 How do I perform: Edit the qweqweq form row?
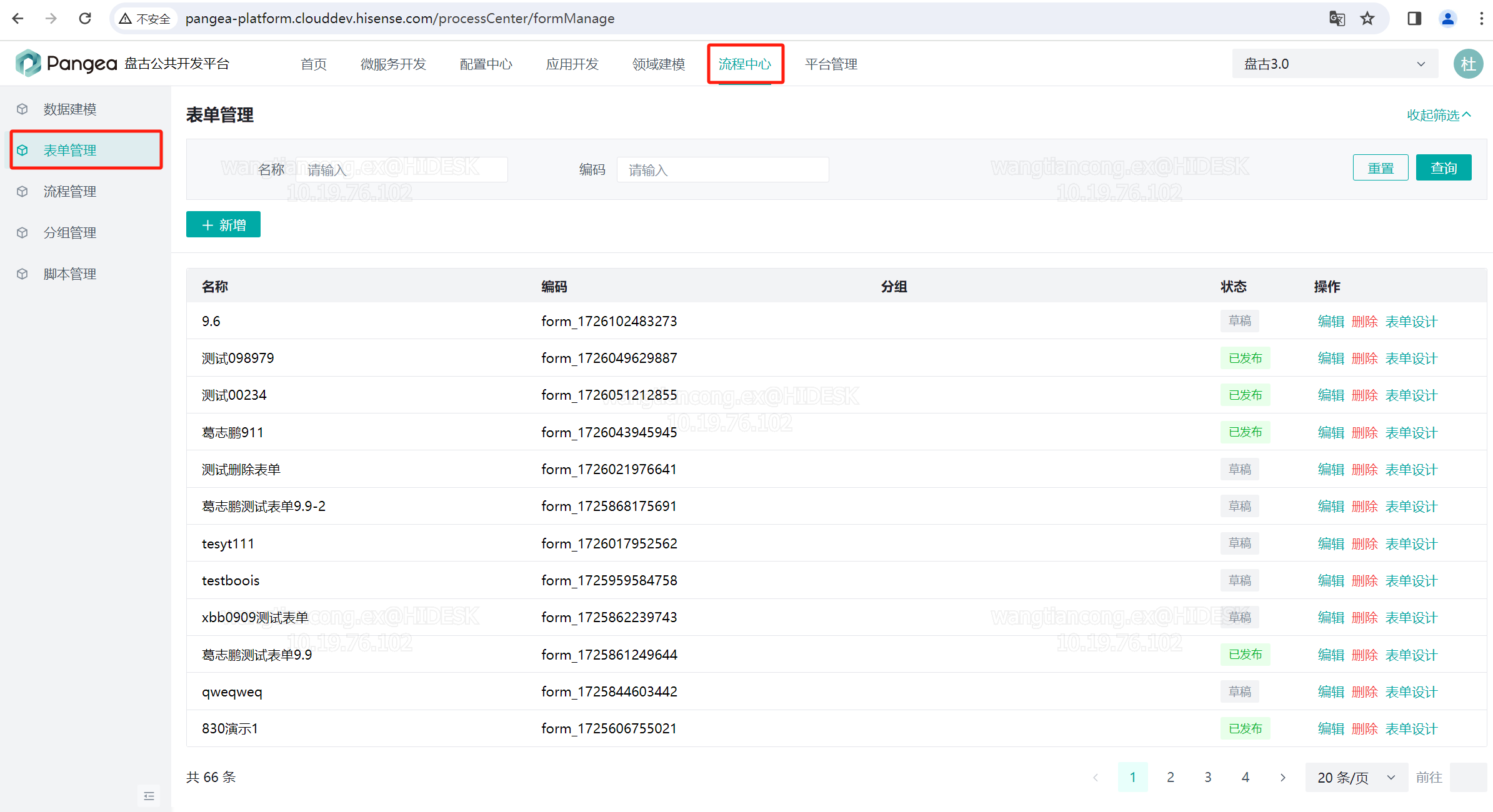point(1331,692)
